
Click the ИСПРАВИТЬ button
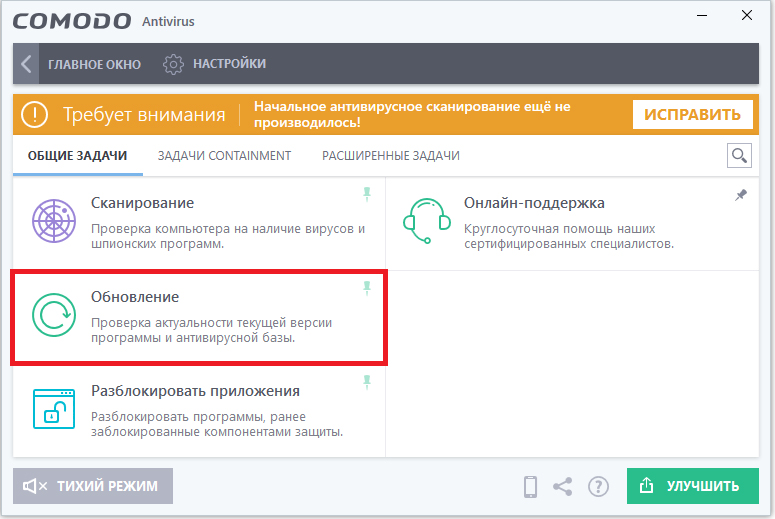click(692, 115)
